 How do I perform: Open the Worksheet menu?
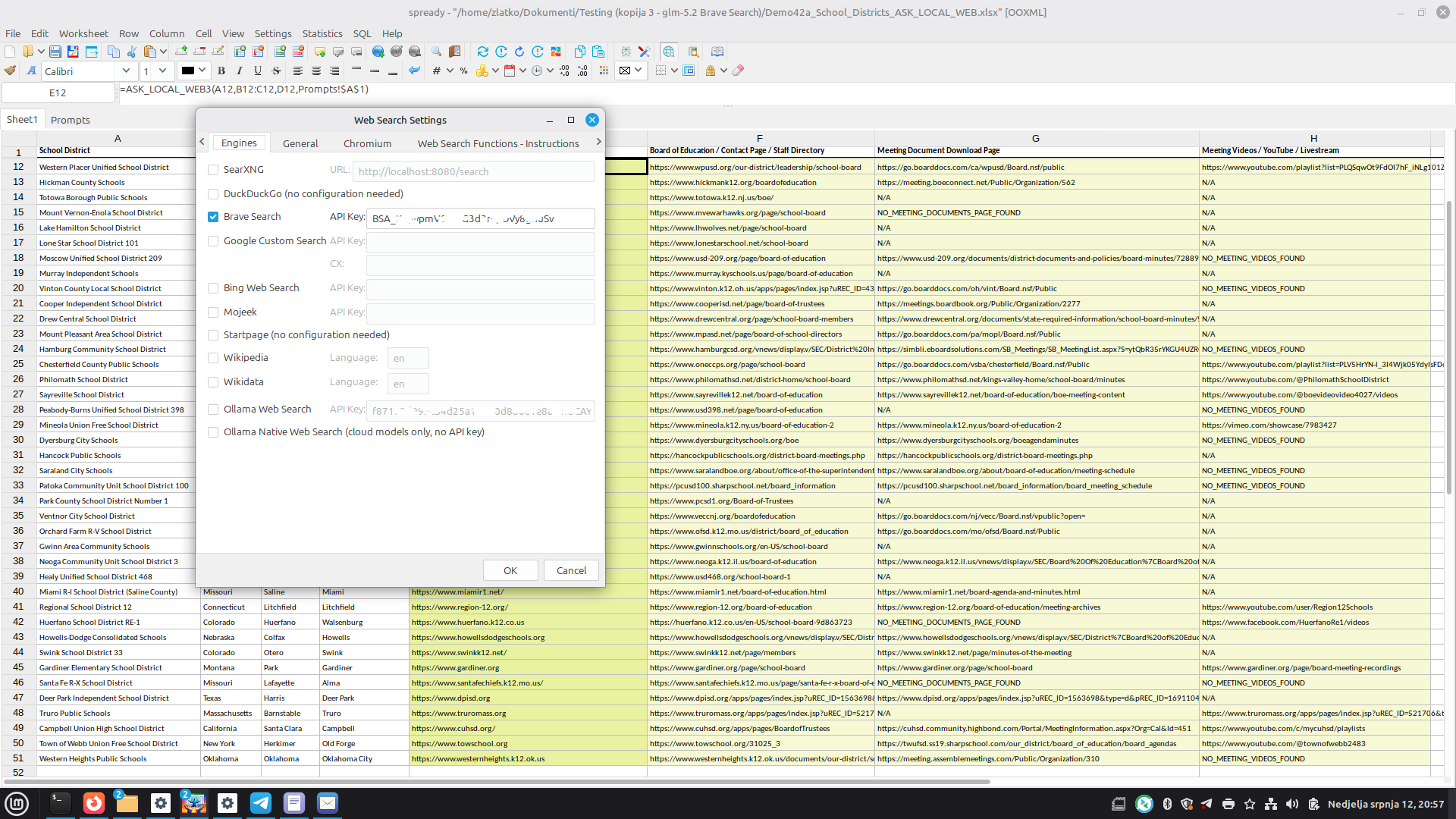tap(83, 33)
